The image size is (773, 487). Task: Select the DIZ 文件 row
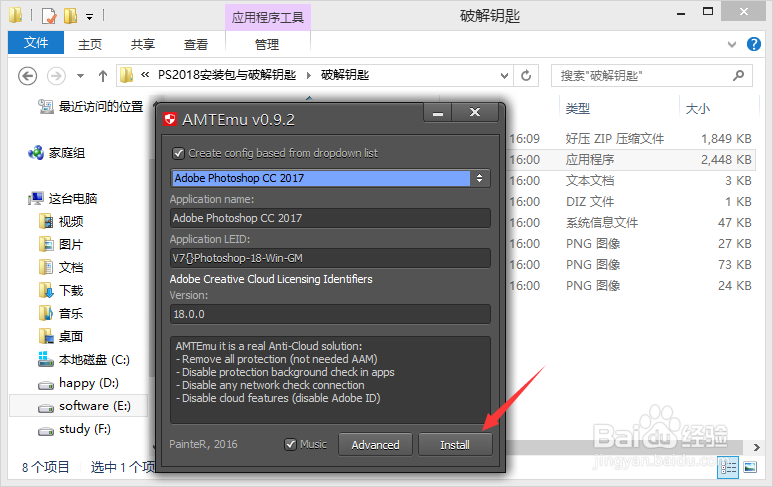631,202
